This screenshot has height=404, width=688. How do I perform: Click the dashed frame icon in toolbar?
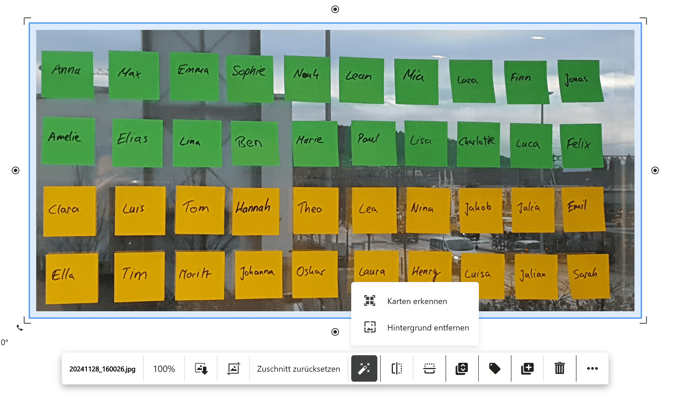[x=429, y=368]
